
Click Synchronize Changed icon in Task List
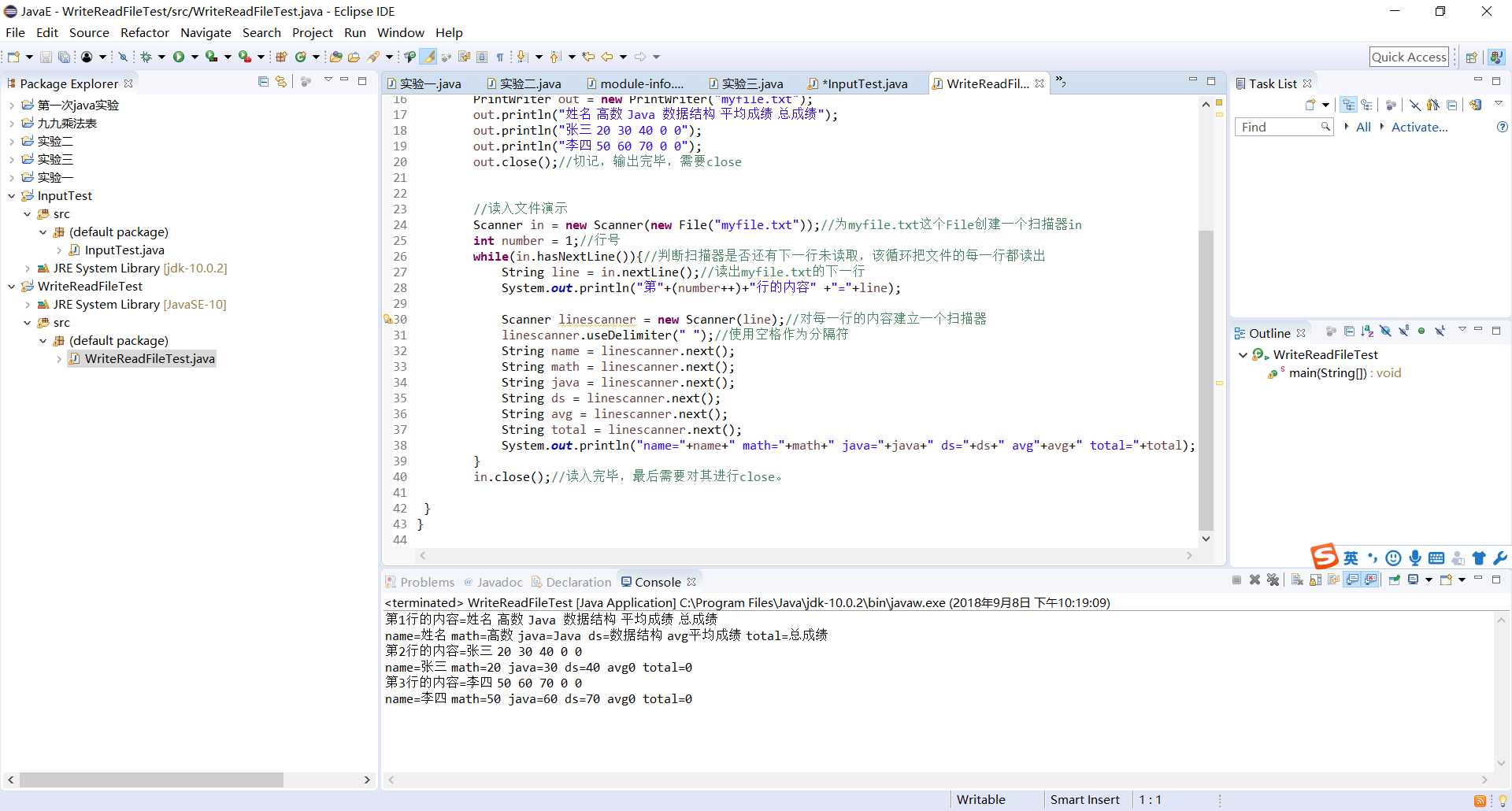[x=1476, y=105]
